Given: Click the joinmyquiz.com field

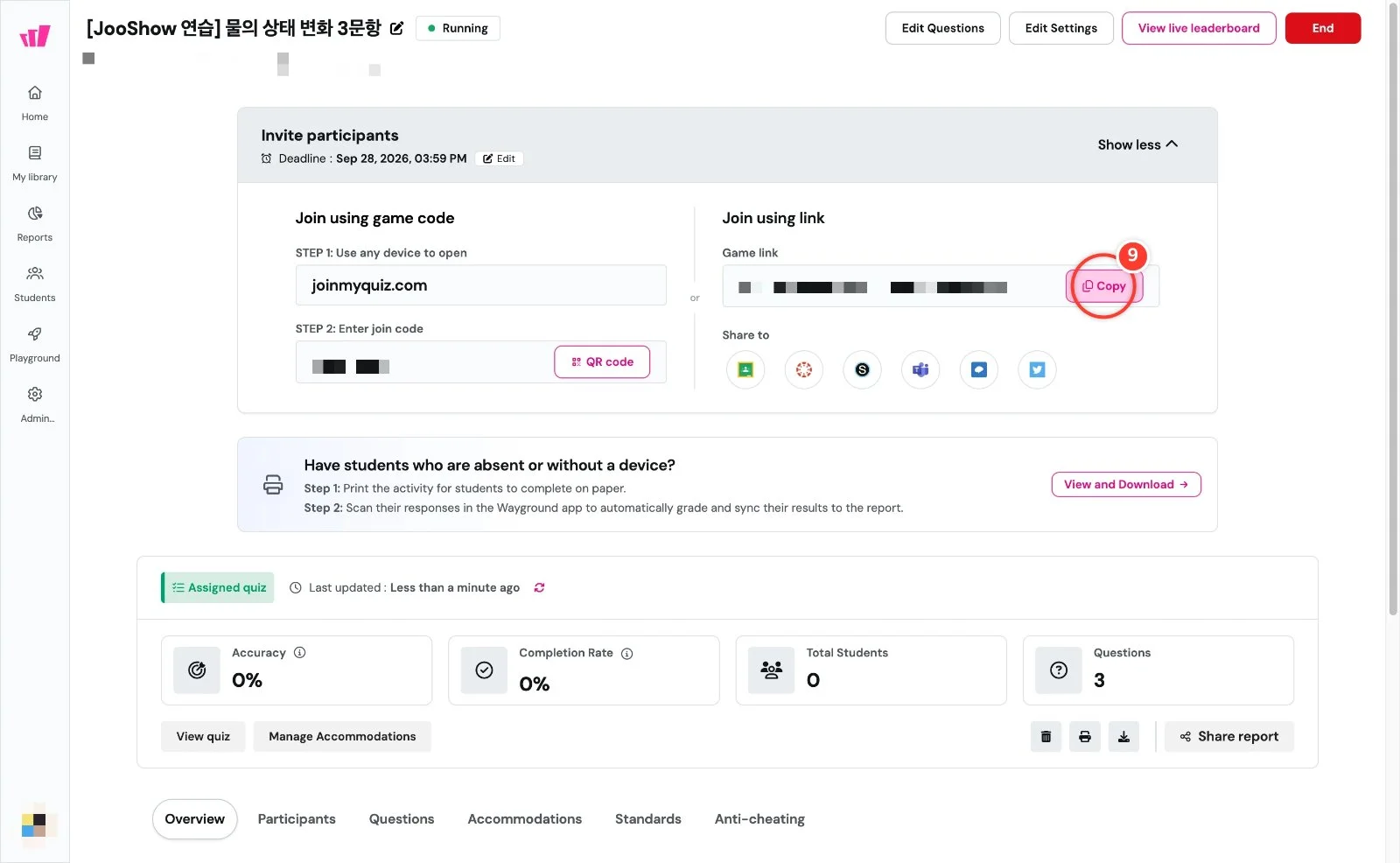Looking at the screenshot, I should click(481, 285).
